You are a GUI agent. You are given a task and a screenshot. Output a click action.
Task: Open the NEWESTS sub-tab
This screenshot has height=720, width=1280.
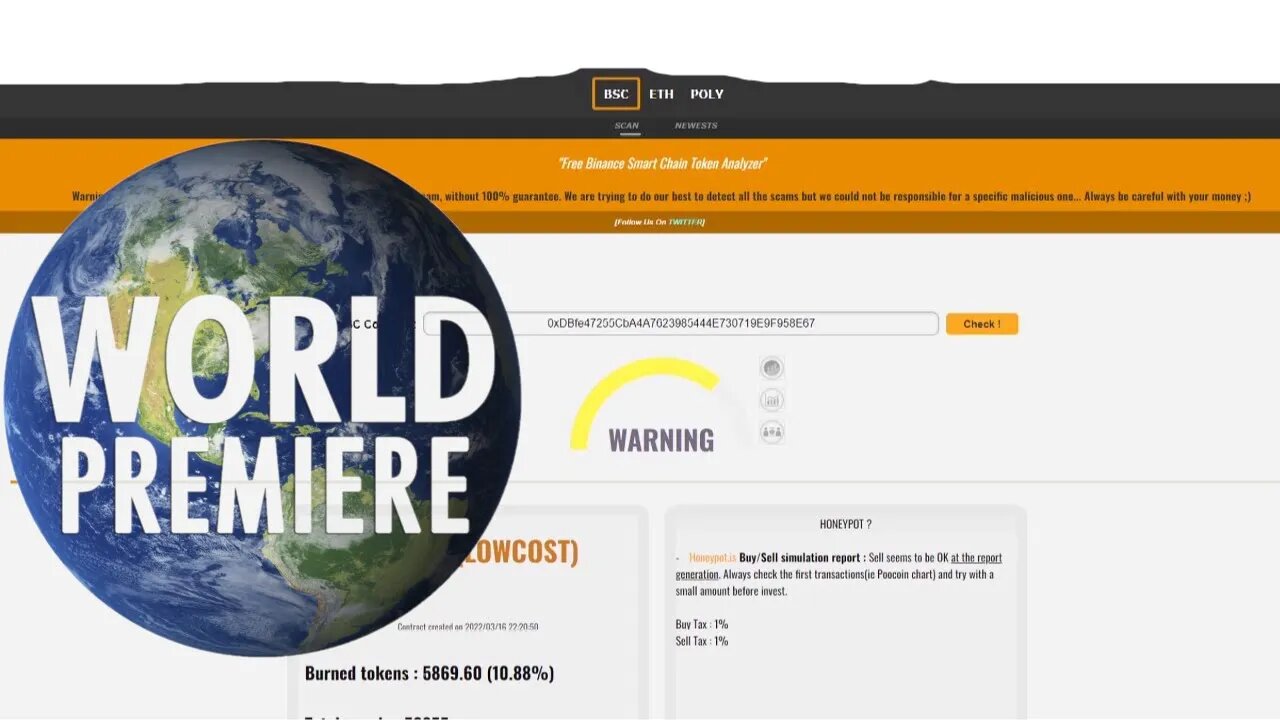click(696, 126)
